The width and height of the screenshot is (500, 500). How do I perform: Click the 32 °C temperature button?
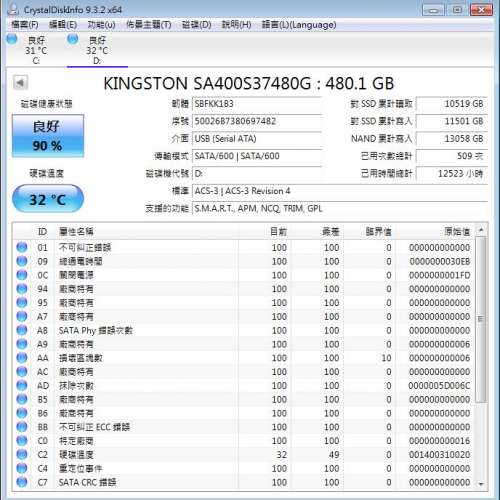click(x=48, y=199)
